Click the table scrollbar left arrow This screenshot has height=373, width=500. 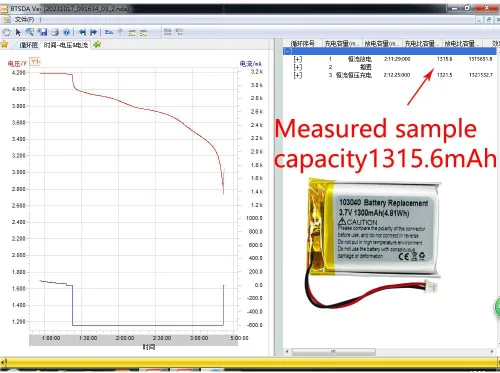coord(287,351)
